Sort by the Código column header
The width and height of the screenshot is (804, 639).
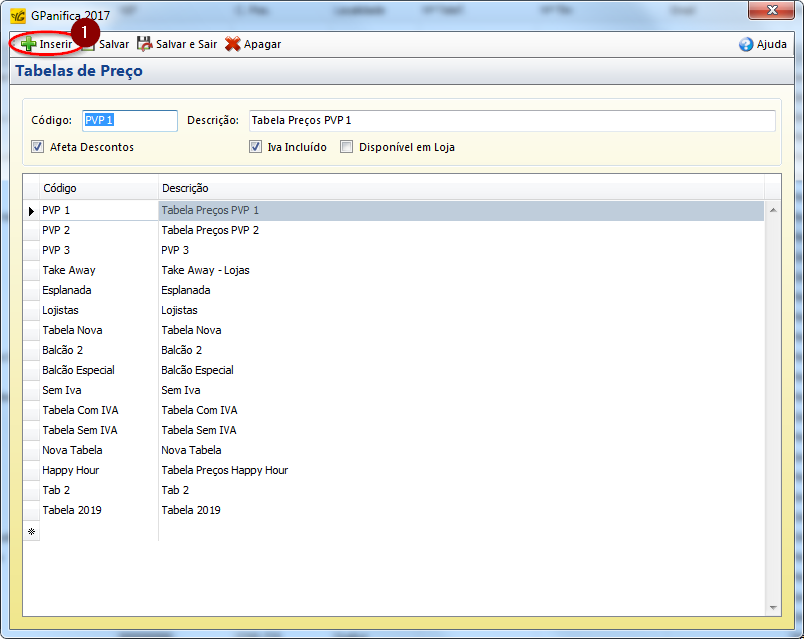click(x=98, y=188)
